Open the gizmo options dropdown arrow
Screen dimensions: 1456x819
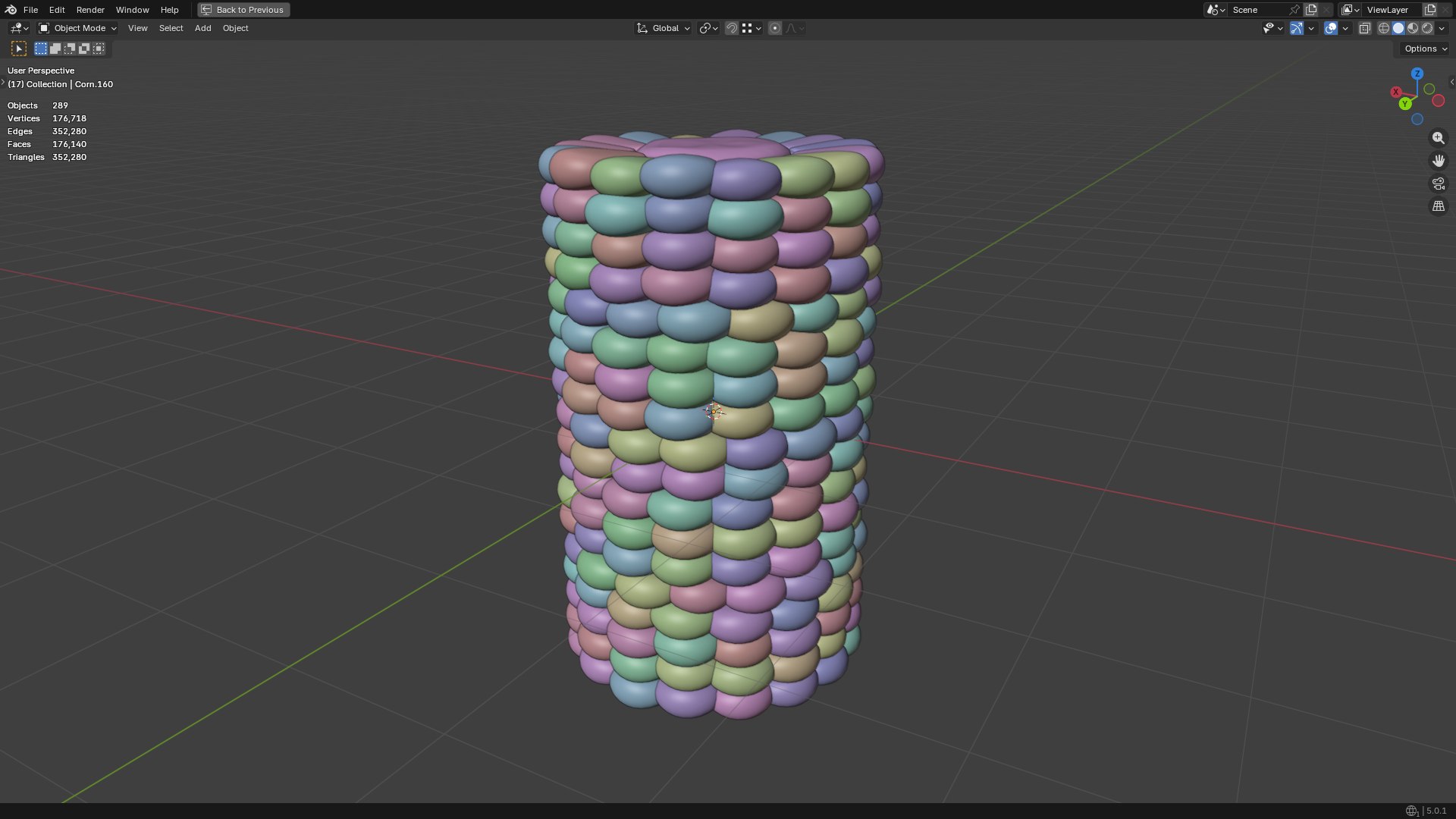tap(1311, 28)
